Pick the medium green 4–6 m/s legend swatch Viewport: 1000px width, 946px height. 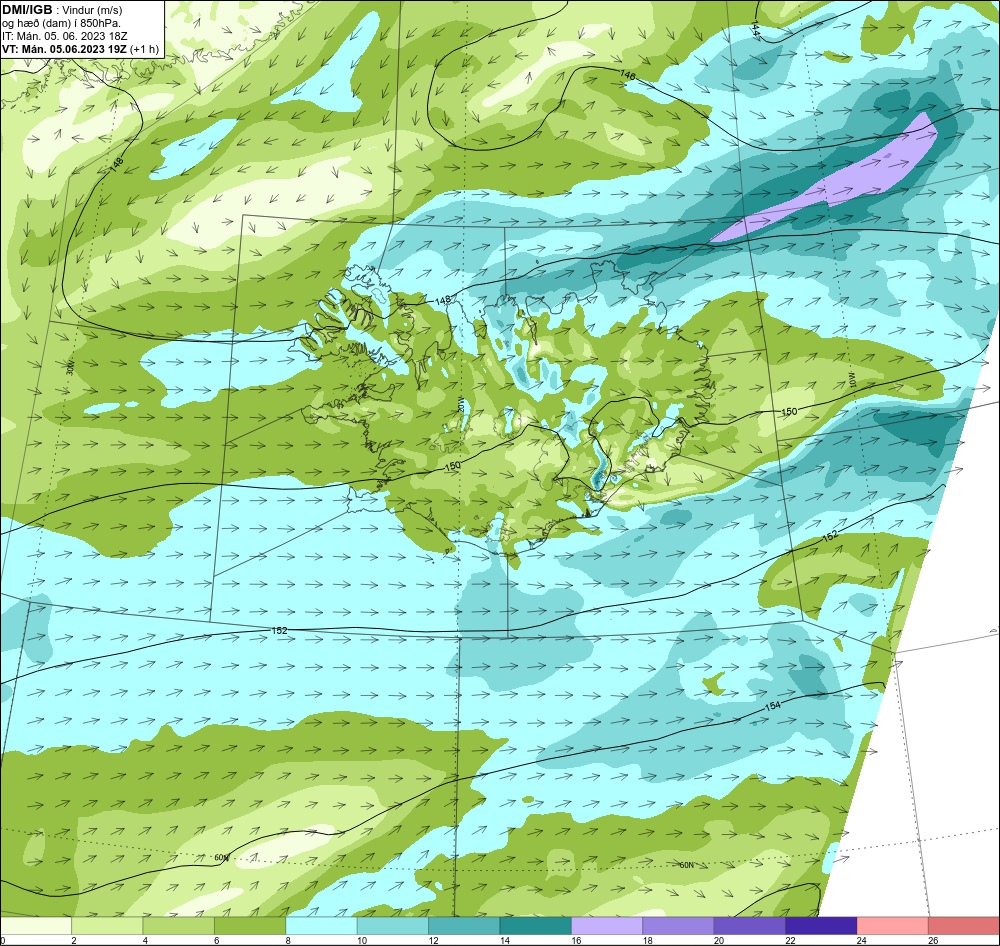tap(179, 925)
